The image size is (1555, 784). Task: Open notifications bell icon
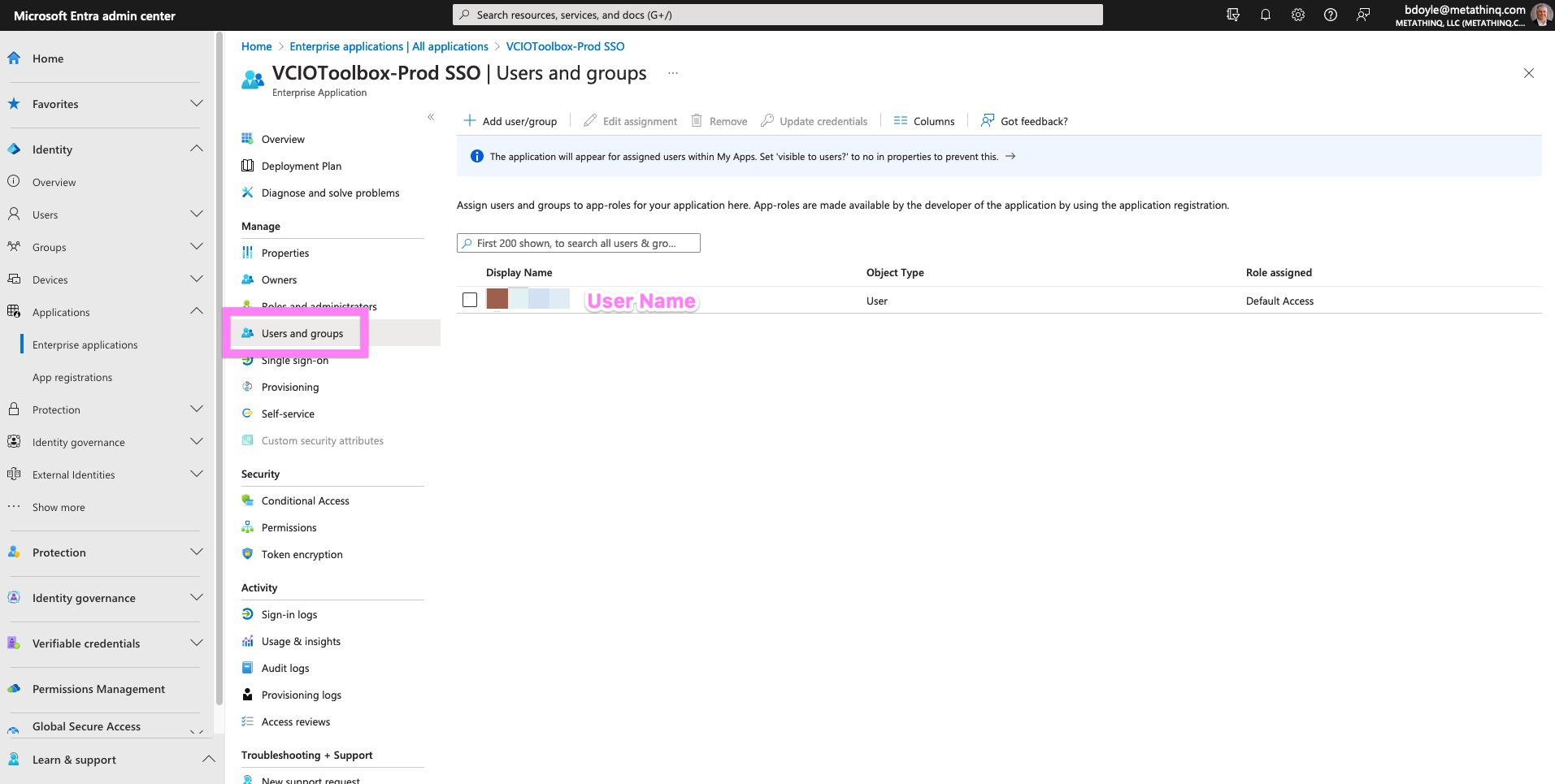coord(1266,15)
